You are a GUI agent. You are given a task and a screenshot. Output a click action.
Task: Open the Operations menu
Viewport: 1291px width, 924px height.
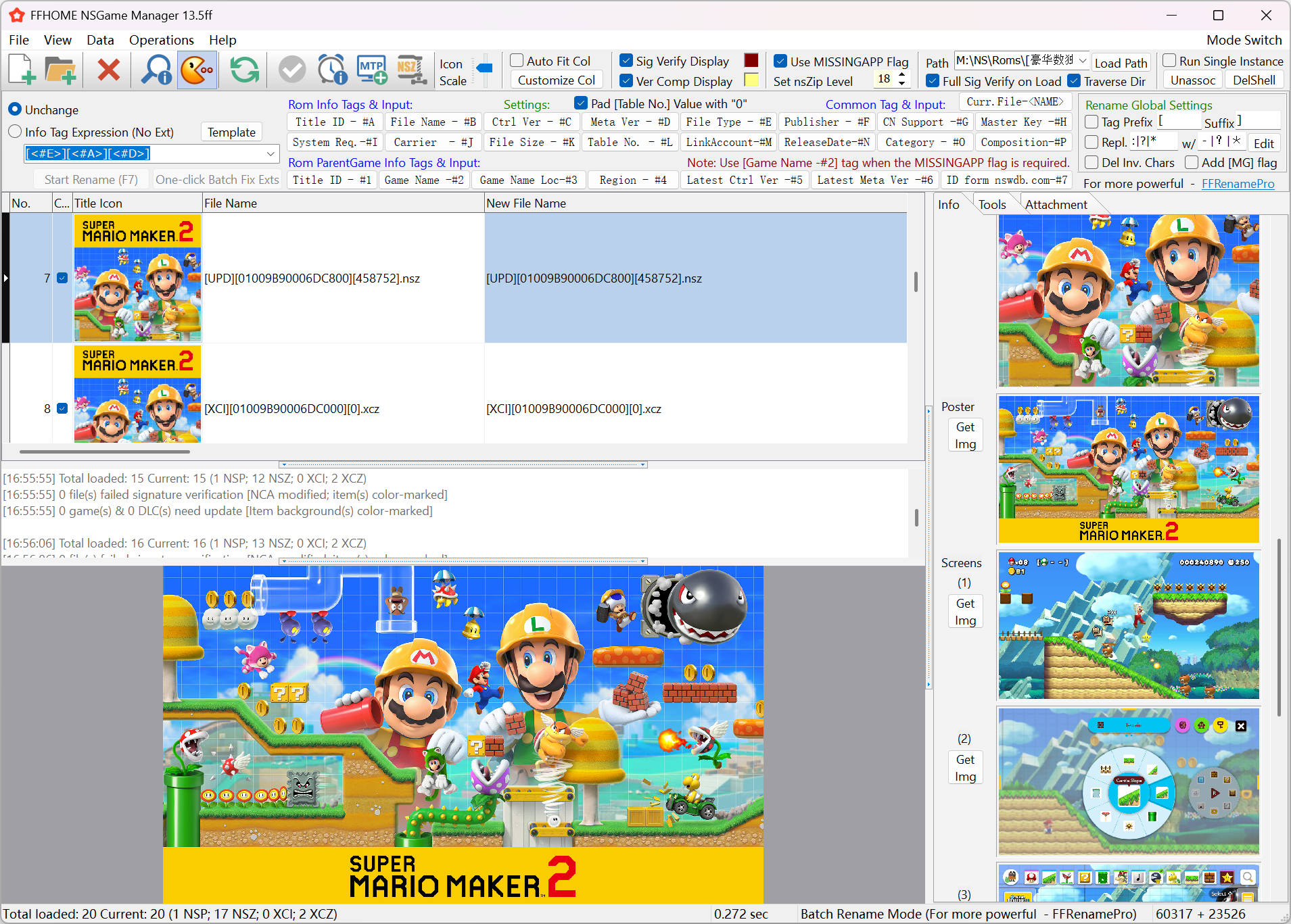pos(162,40)
